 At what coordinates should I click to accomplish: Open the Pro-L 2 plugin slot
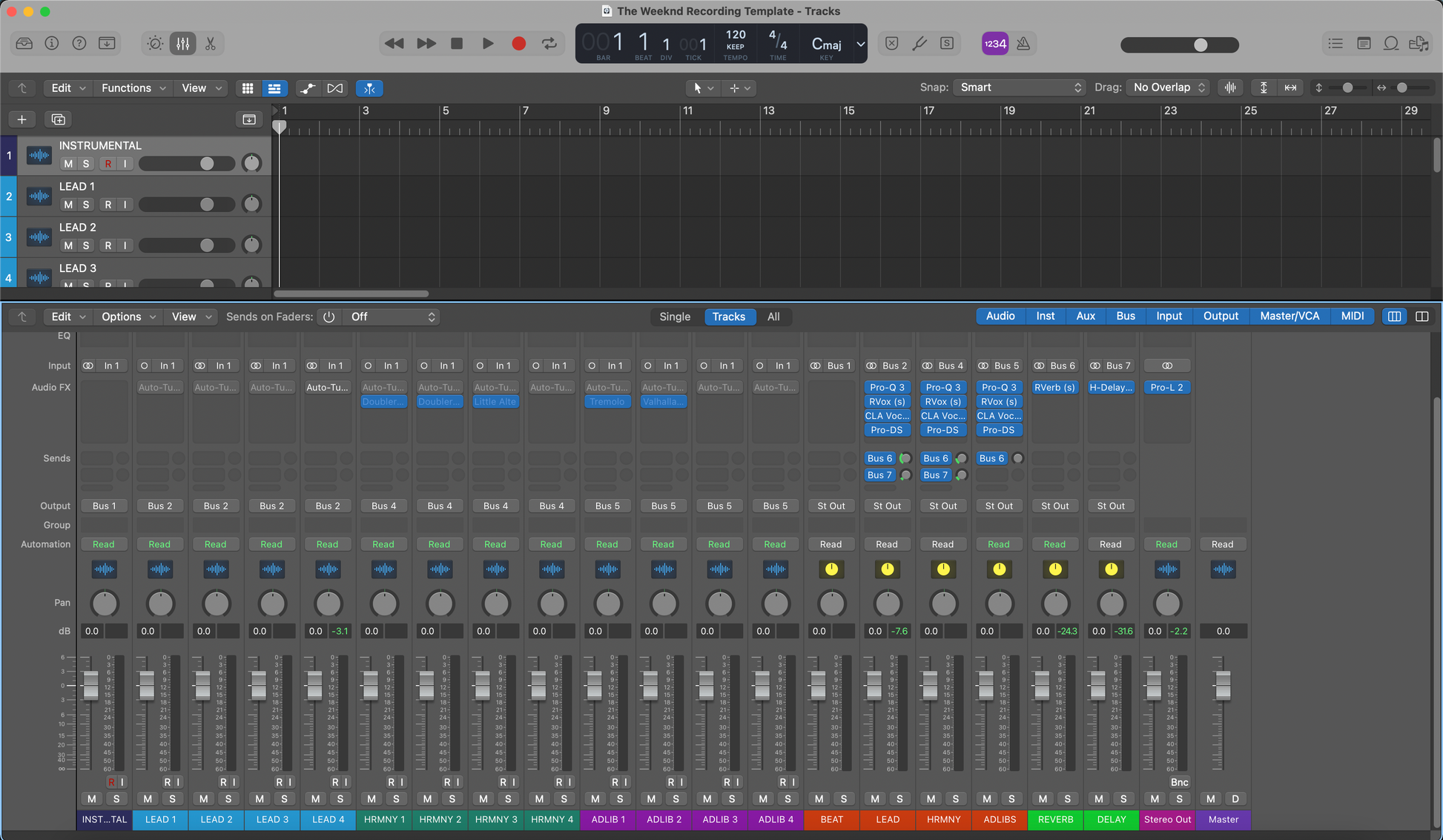(x=1166, y=387)
